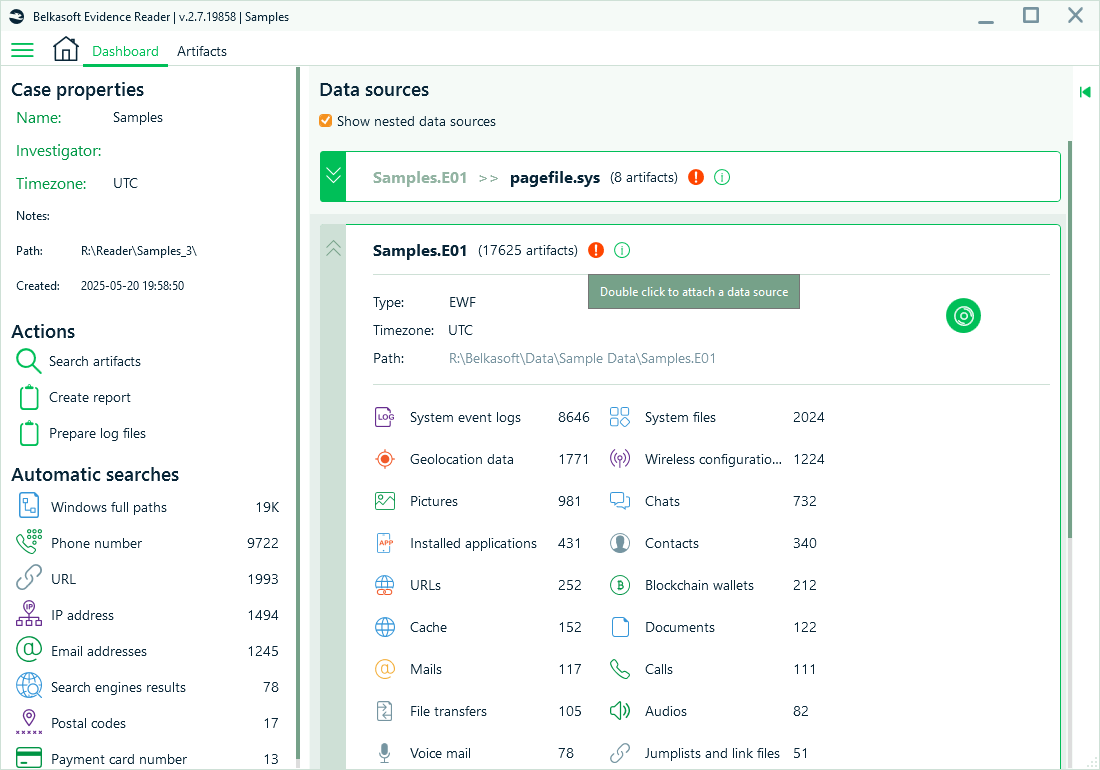Click the URL chain-link icon in automatic searches

point(29,578)
